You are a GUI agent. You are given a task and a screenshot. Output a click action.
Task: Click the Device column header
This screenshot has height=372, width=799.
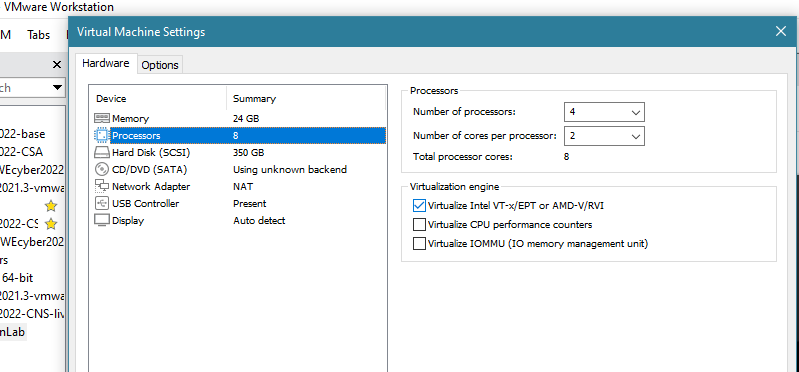click(158, 98)
